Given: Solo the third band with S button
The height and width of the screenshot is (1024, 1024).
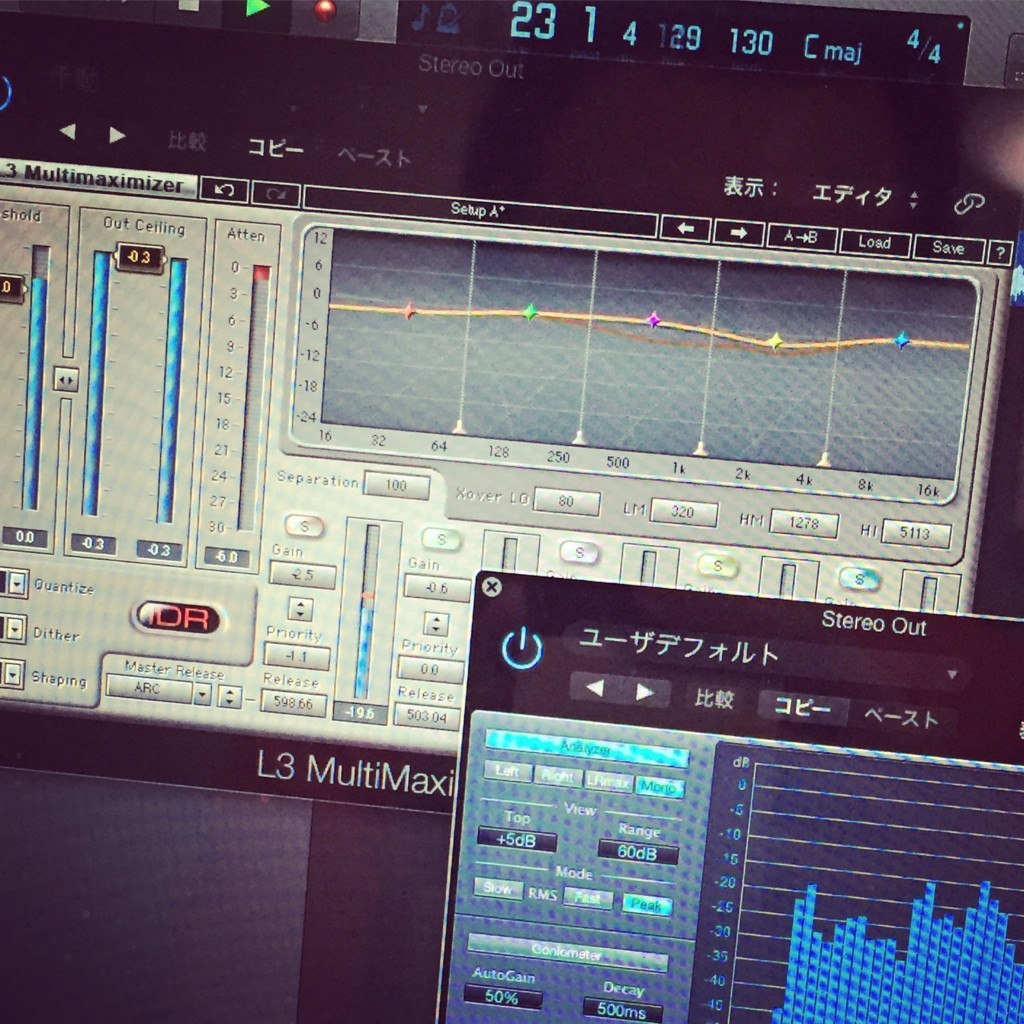Looking at the screenshot, I should pos(579,552).
